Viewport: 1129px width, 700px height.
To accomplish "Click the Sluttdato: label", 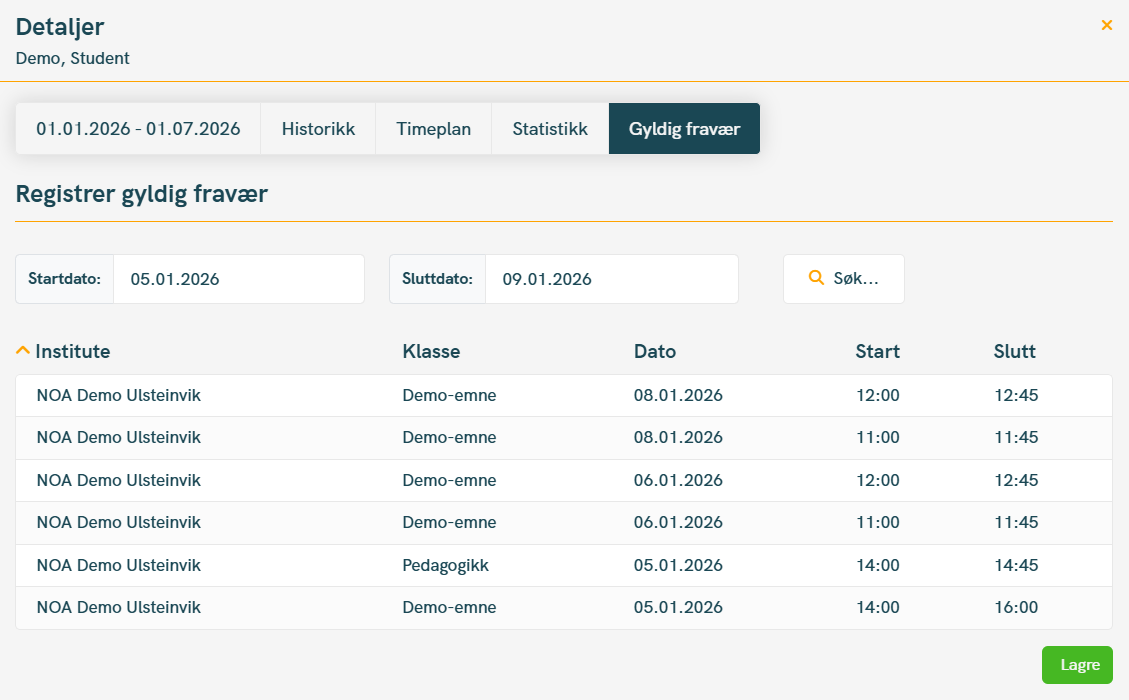I will coord(438,279).
